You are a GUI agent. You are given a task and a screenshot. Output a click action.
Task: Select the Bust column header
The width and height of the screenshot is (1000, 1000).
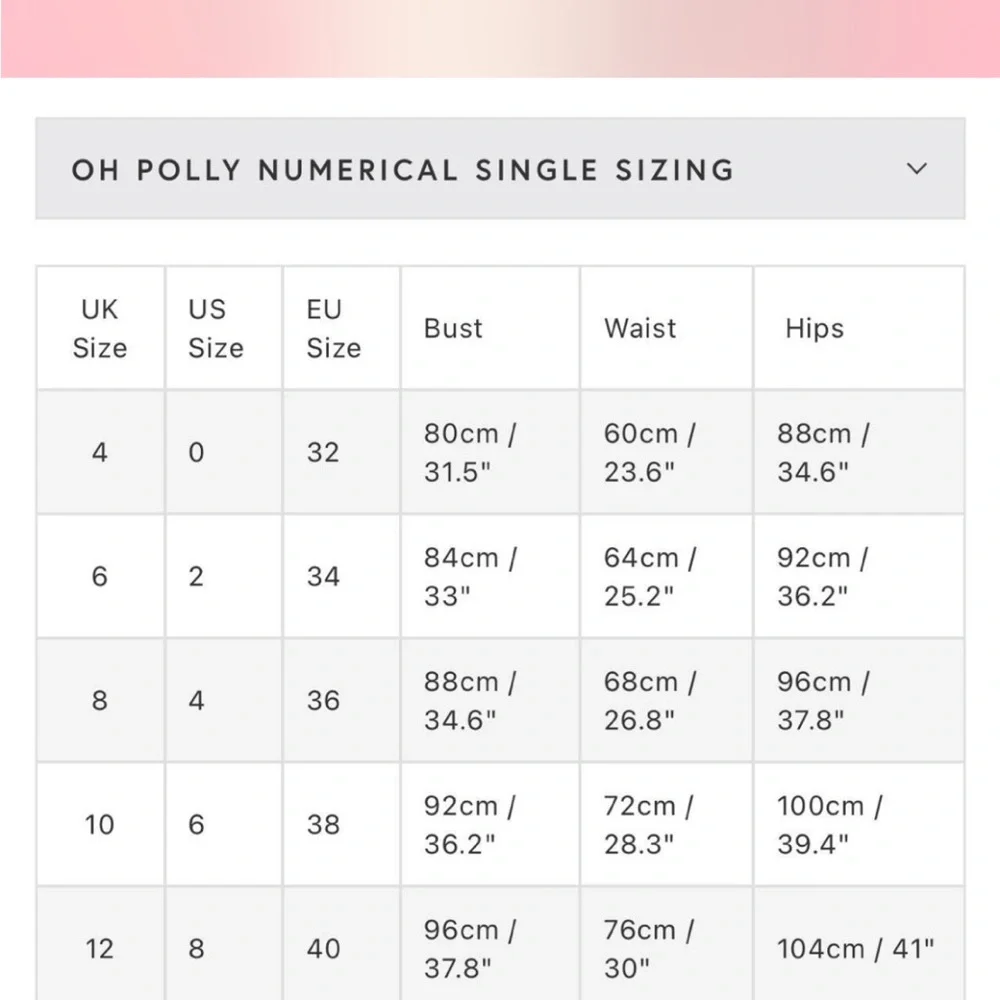490,328
